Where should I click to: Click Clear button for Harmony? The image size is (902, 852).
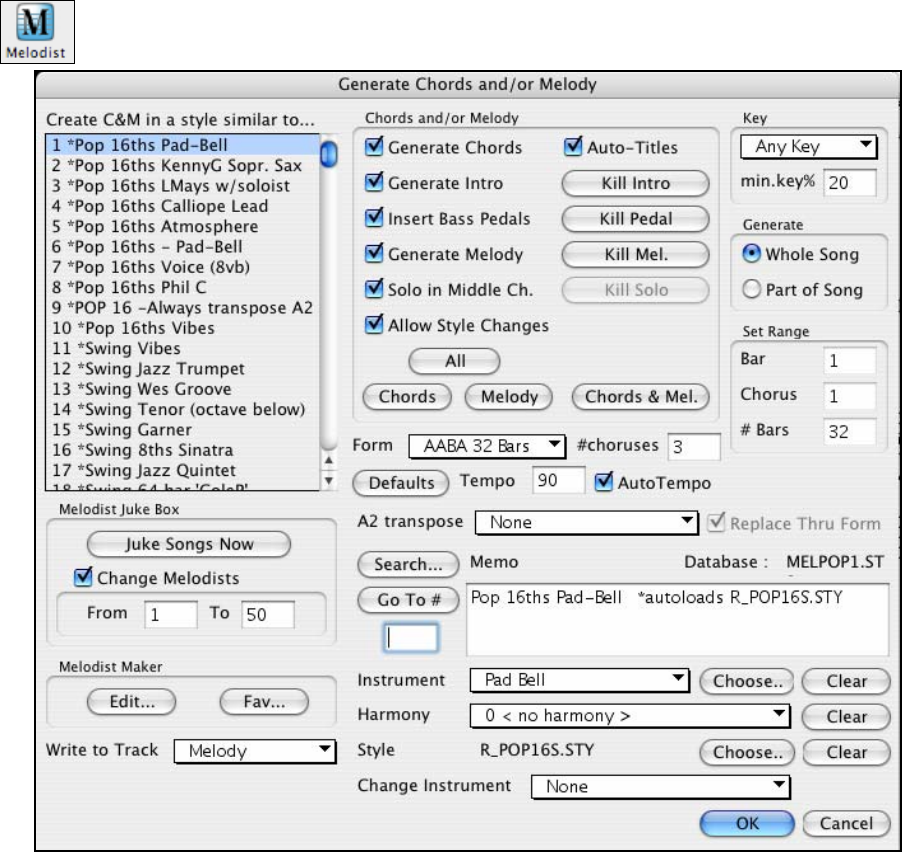pos(846,717)
